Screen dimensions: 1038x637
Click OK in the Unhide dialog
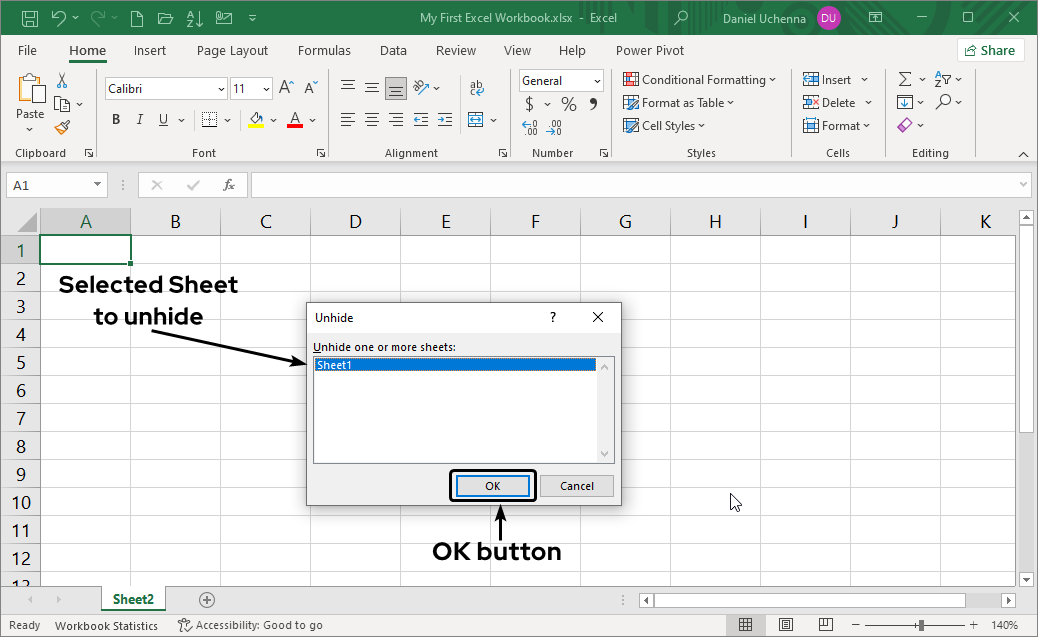click(x=492, y=485)
